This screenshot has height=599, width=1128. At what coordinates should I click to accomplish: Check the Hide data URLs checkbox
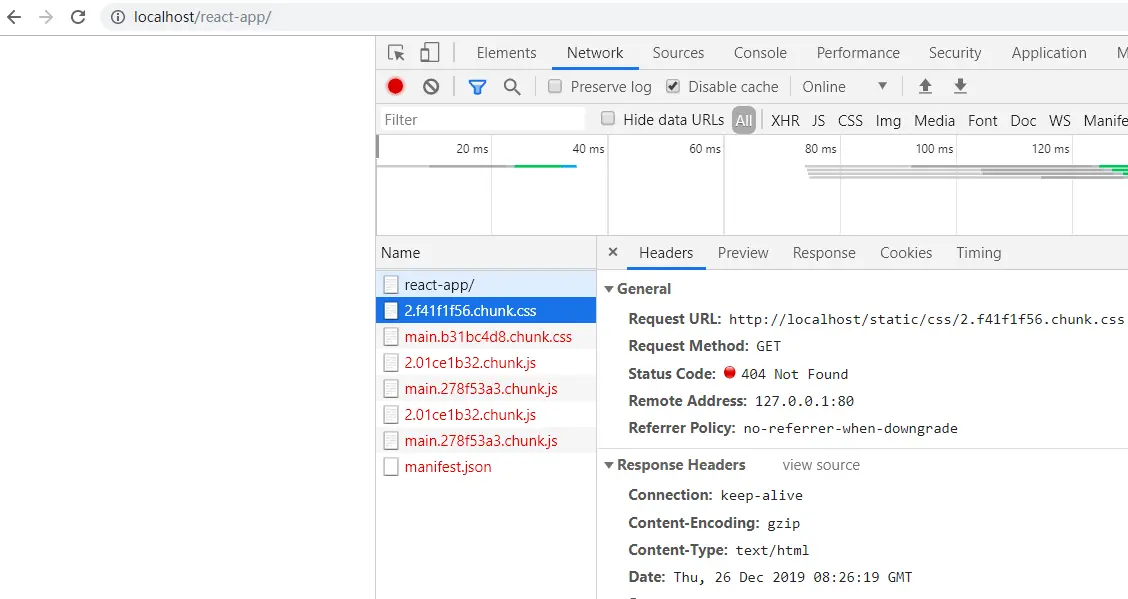(608, 119)
